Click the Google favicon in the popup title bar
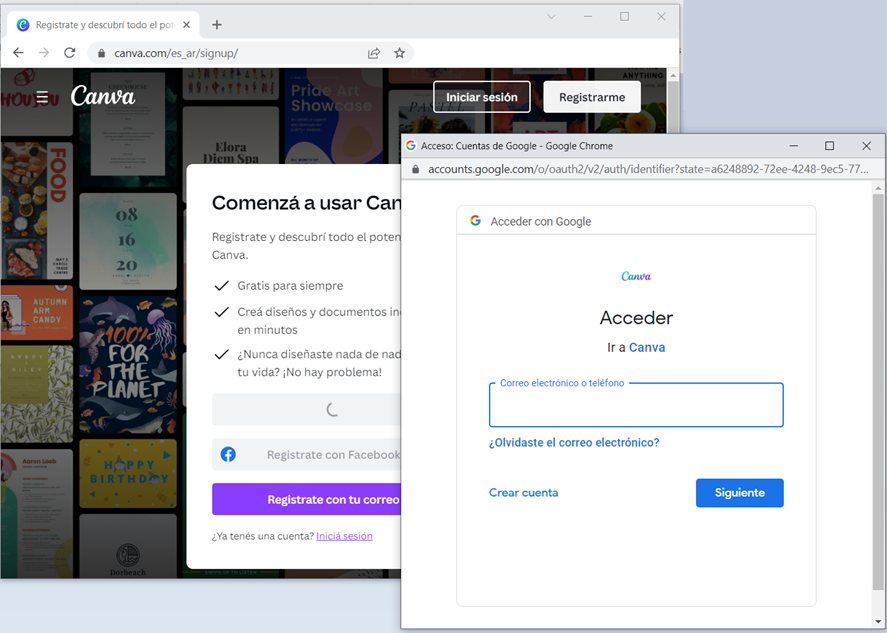This screenshot has width=887, height=633. click(411, 145)
